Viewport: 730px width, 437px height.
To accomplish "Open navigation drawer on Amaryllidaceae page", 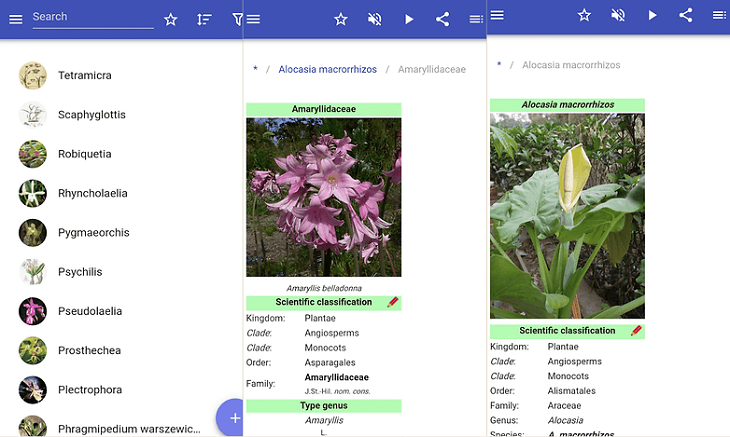I will coord(253,19).
